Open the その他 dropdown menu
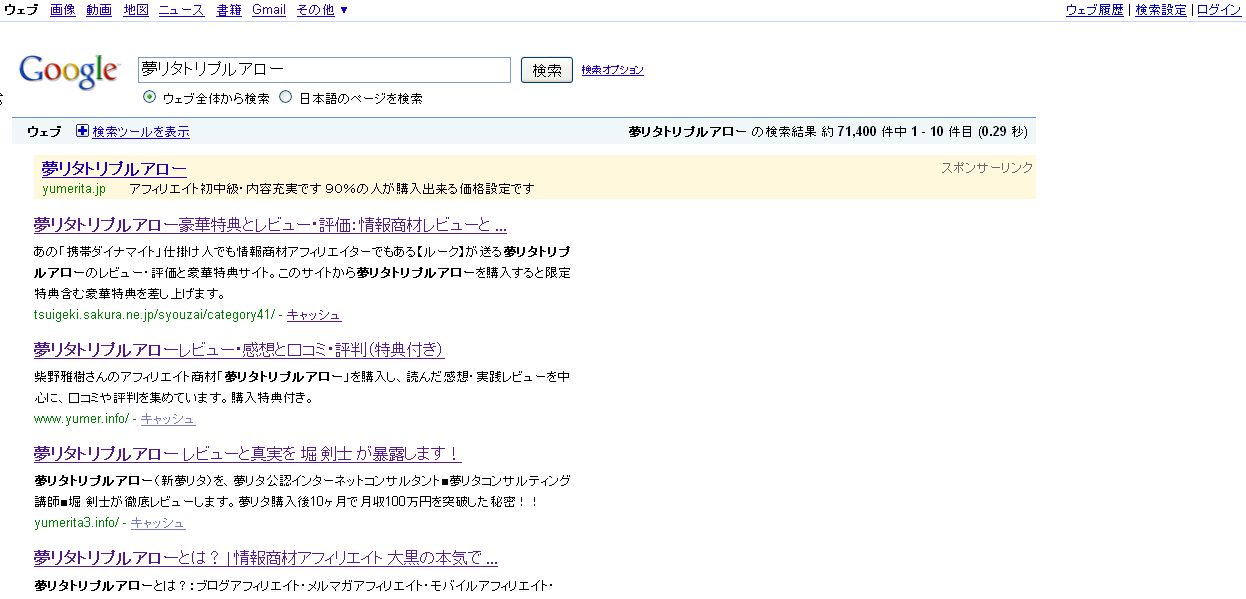The height and width of the screenshot is (599, 1246). [x=322, y=10]
